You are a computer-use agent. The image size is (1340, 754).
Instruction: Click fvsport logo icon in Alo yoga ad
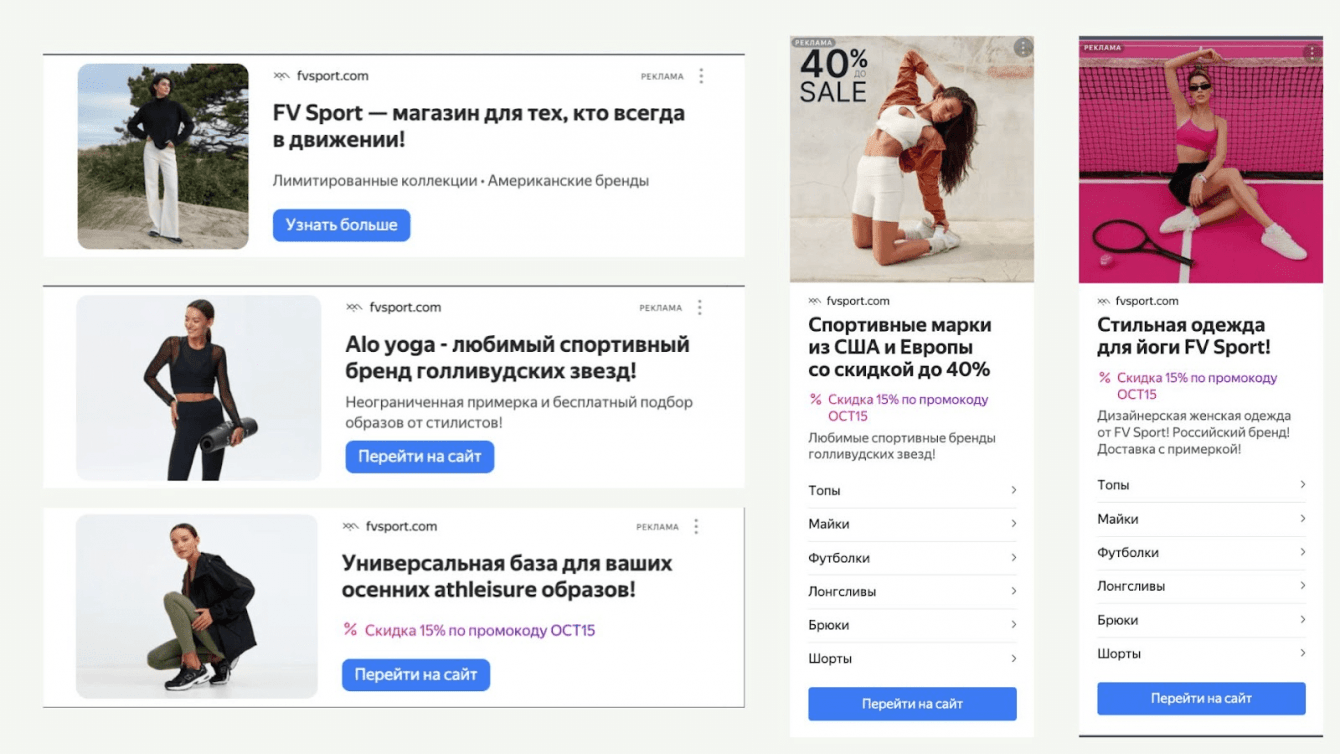pos(354,307)
